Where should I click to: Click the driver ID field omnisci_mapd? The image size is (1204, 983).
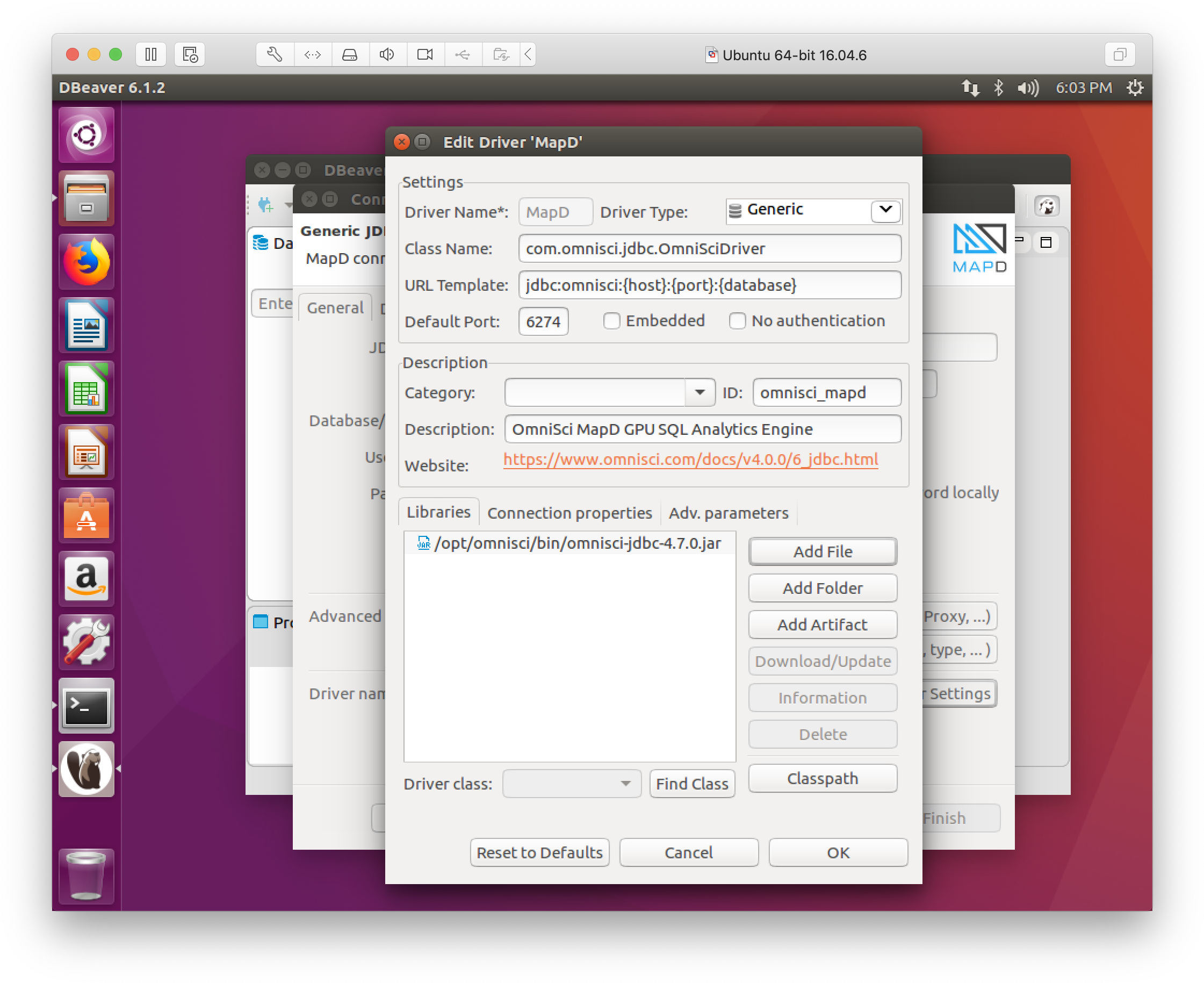click(x=827, y=393)
